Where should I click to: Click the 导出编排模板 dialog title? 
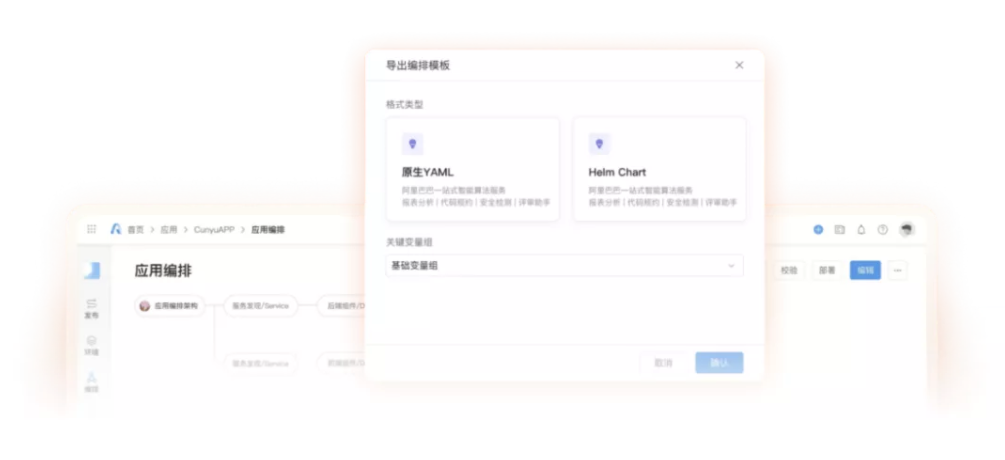418,65
